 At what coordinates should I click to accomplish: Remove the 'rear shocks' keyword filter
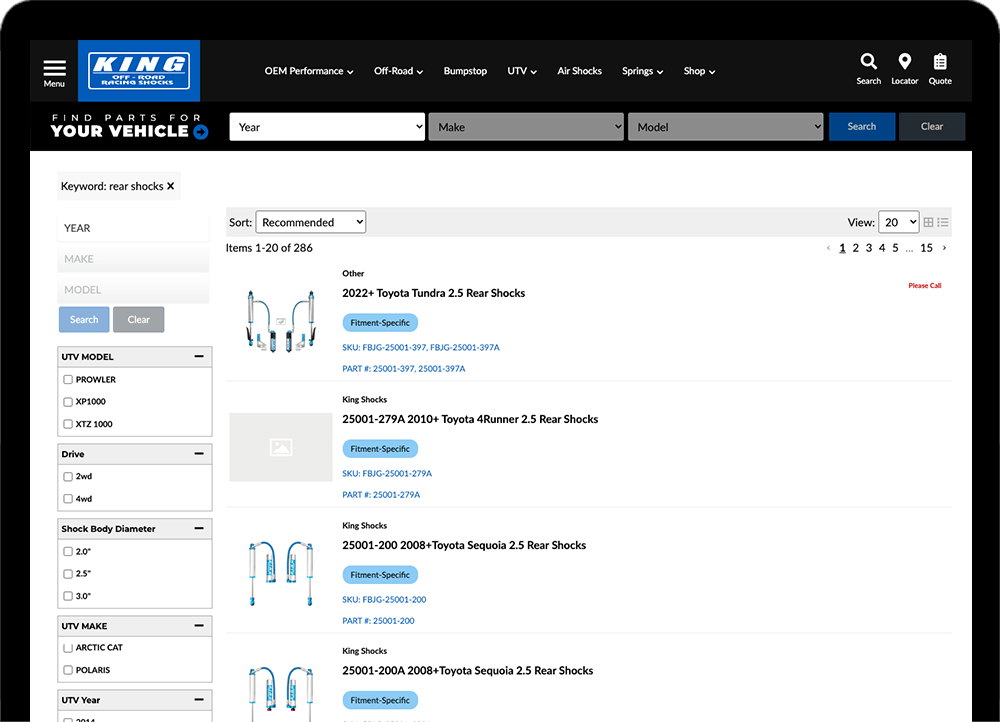coord(171,186)
